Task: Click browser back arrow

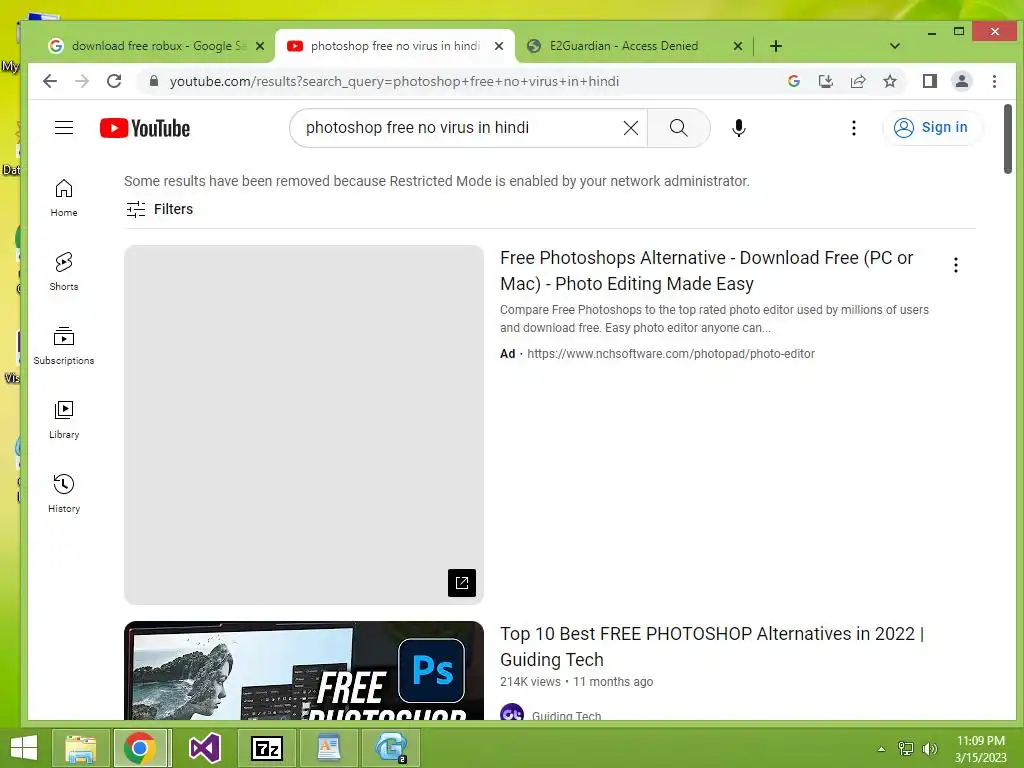Action: click(x=50, y=81)
